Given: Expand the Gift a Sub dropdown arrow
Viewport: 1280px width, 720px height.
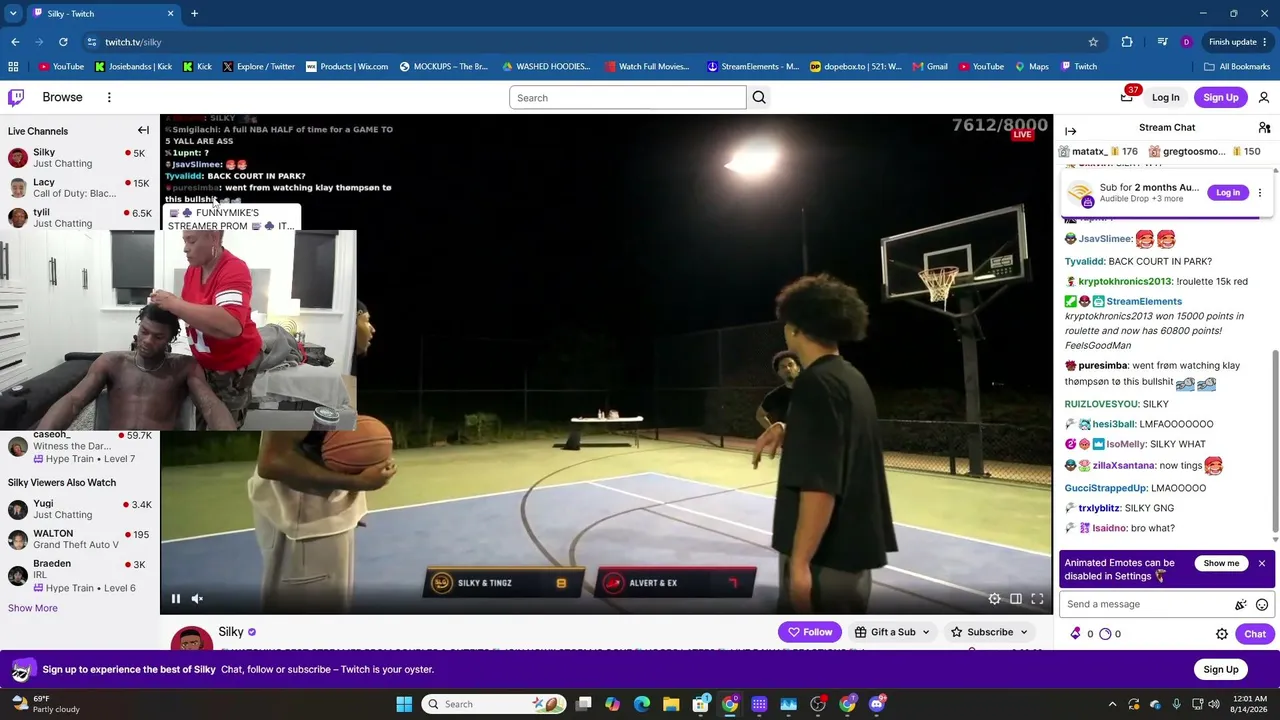Looking at the screenshot, I should pos(926,632).
